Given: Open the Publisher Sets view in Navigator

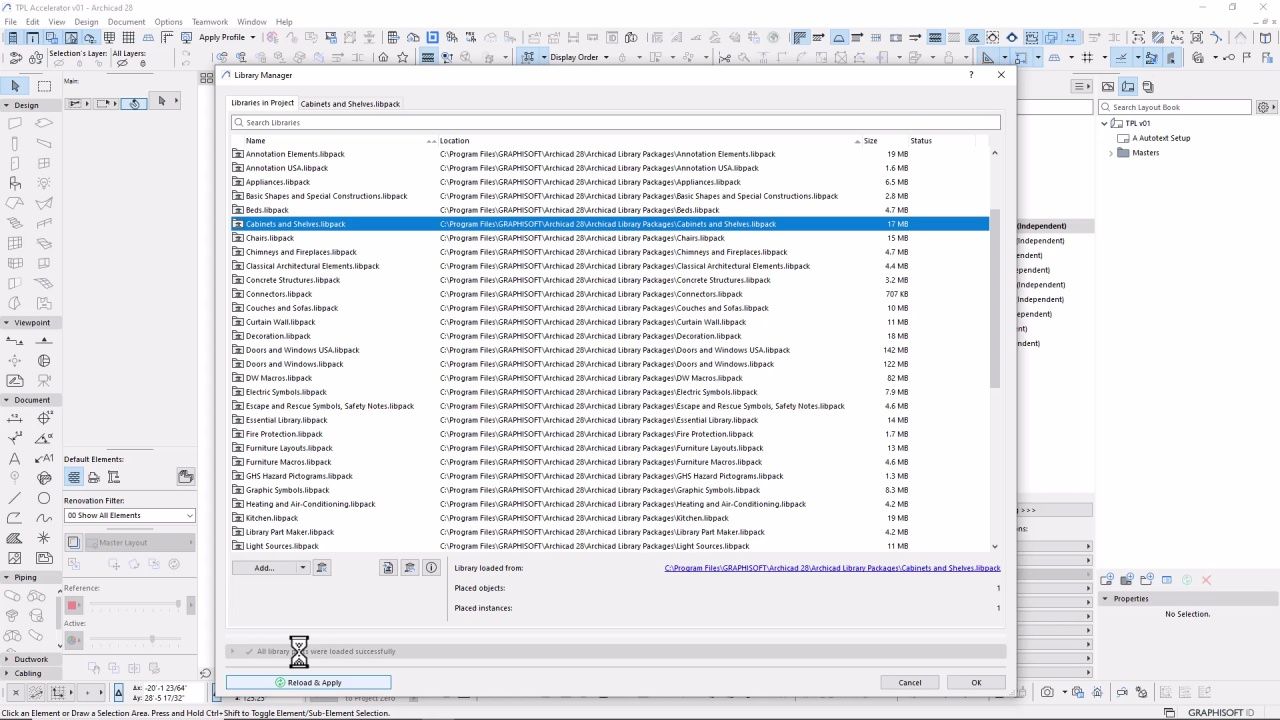Looking at the screenshot, I should tap(1148, 87).
